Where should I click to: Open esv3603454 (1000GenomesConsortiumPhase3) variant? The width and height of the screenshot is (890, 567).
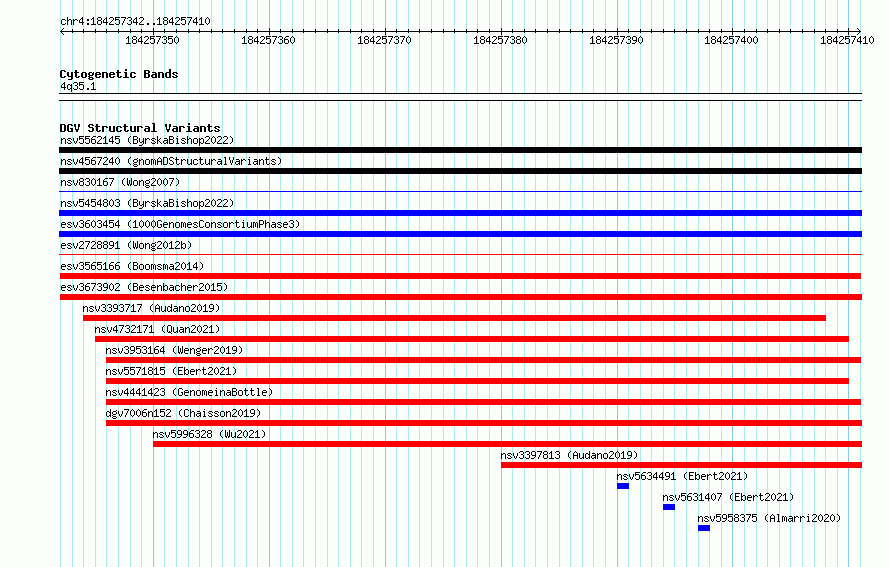tap(180, 224)
